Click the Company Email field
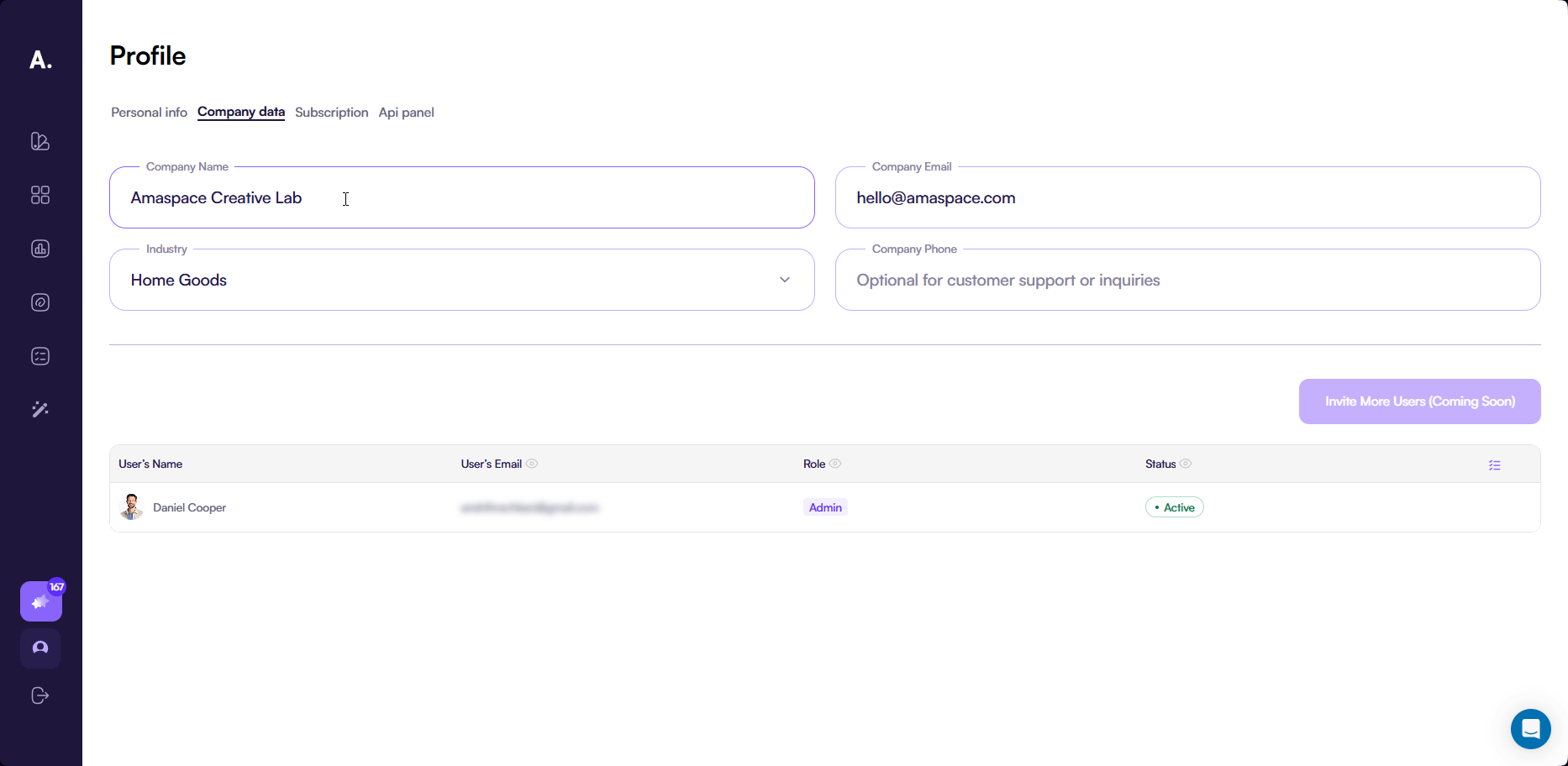Viewport: 1568px width, 766px height. tap(1187, 198)
